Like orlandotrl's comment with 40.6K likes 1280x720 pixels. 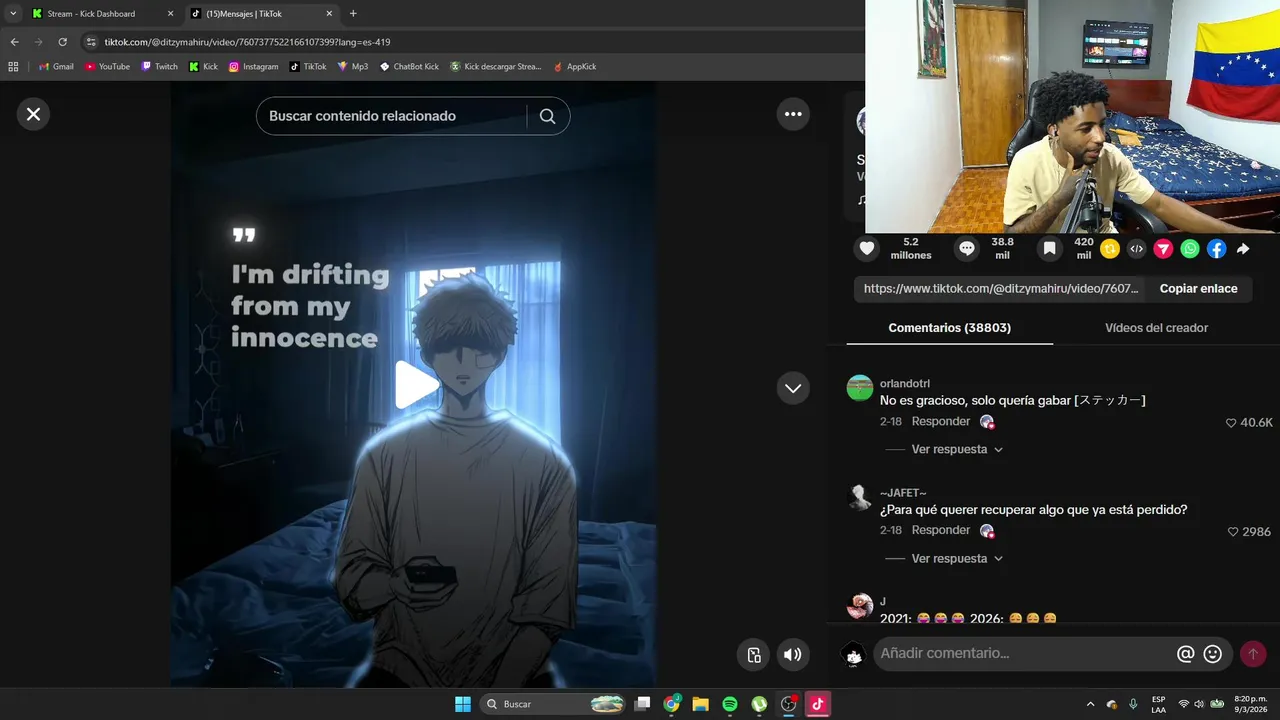click(1231, 423)
